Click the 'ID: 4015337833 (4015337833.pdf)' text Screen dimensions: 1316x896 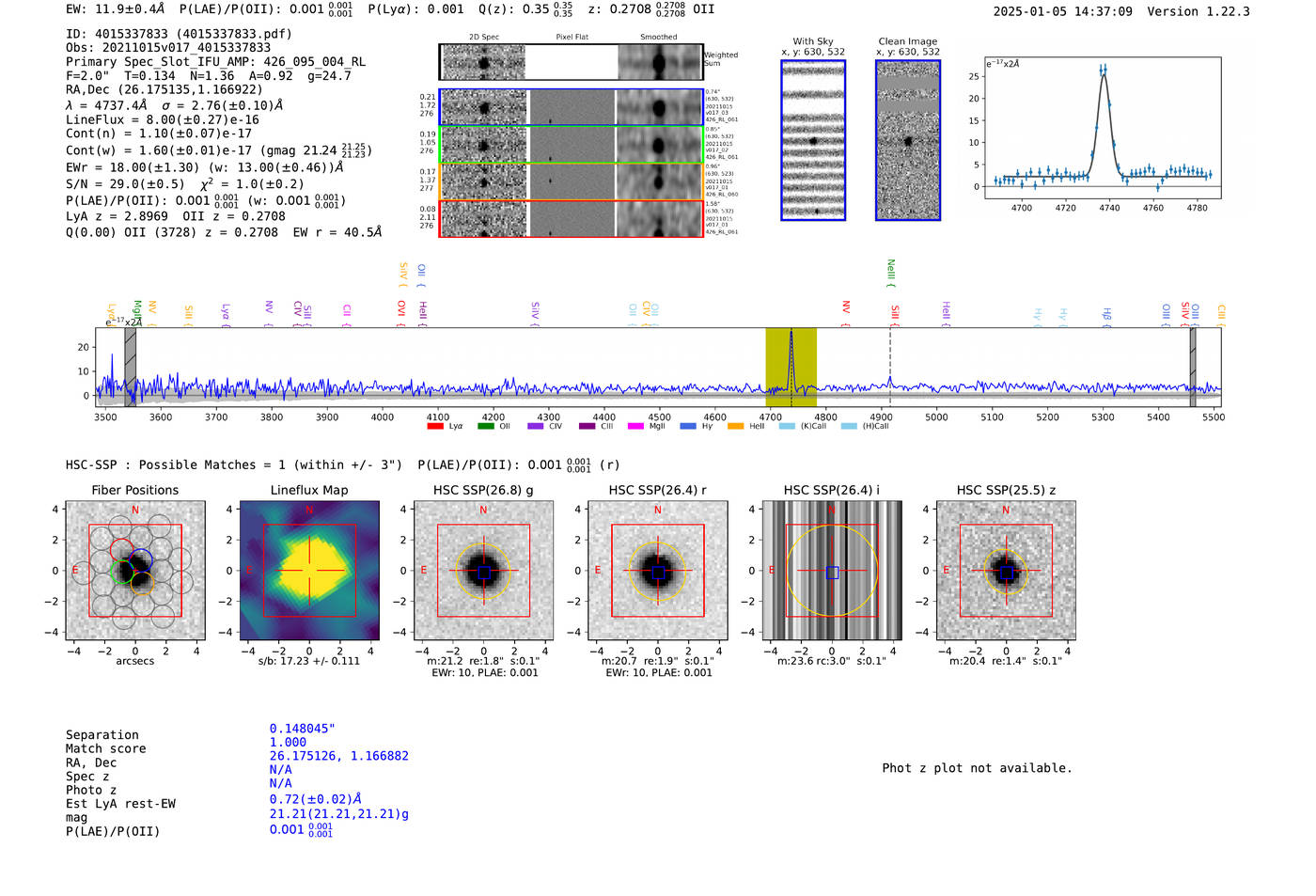pos(179,34)
